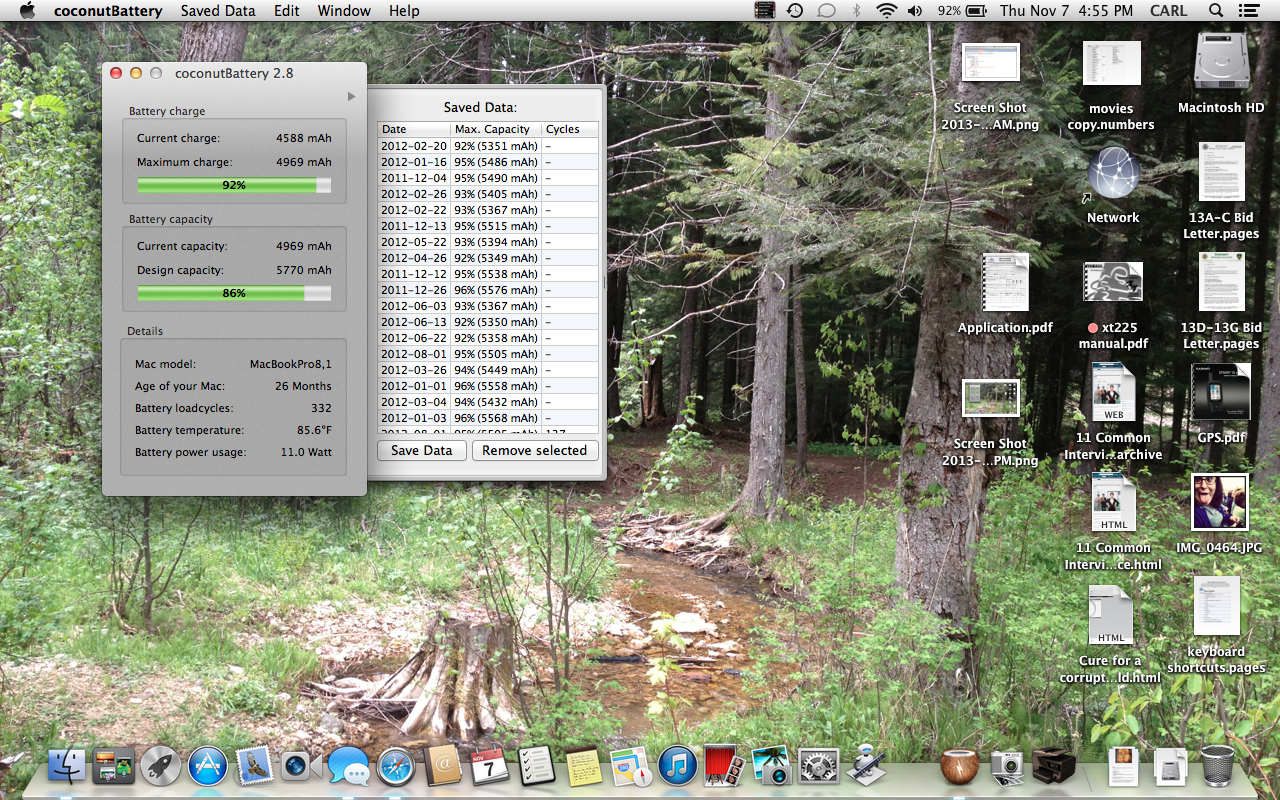Open the Trash in the Dock
The image size is (1280, 800).
coord(1216,766)
